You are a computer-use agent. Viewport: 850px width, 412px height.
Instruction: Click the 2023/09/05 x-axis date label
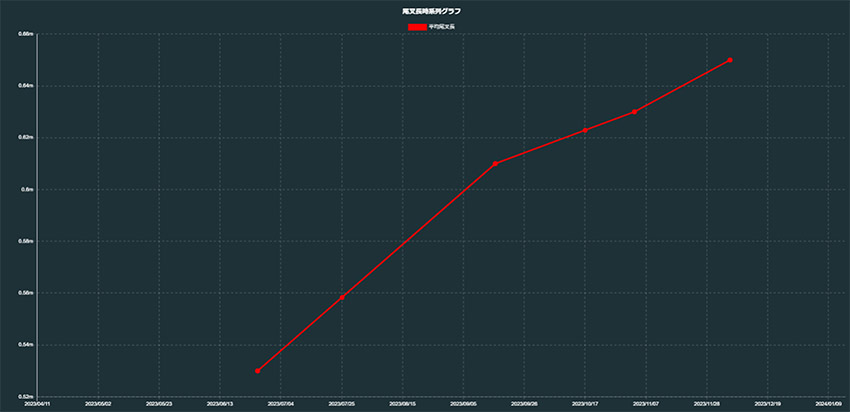click(x=463, y=404)
